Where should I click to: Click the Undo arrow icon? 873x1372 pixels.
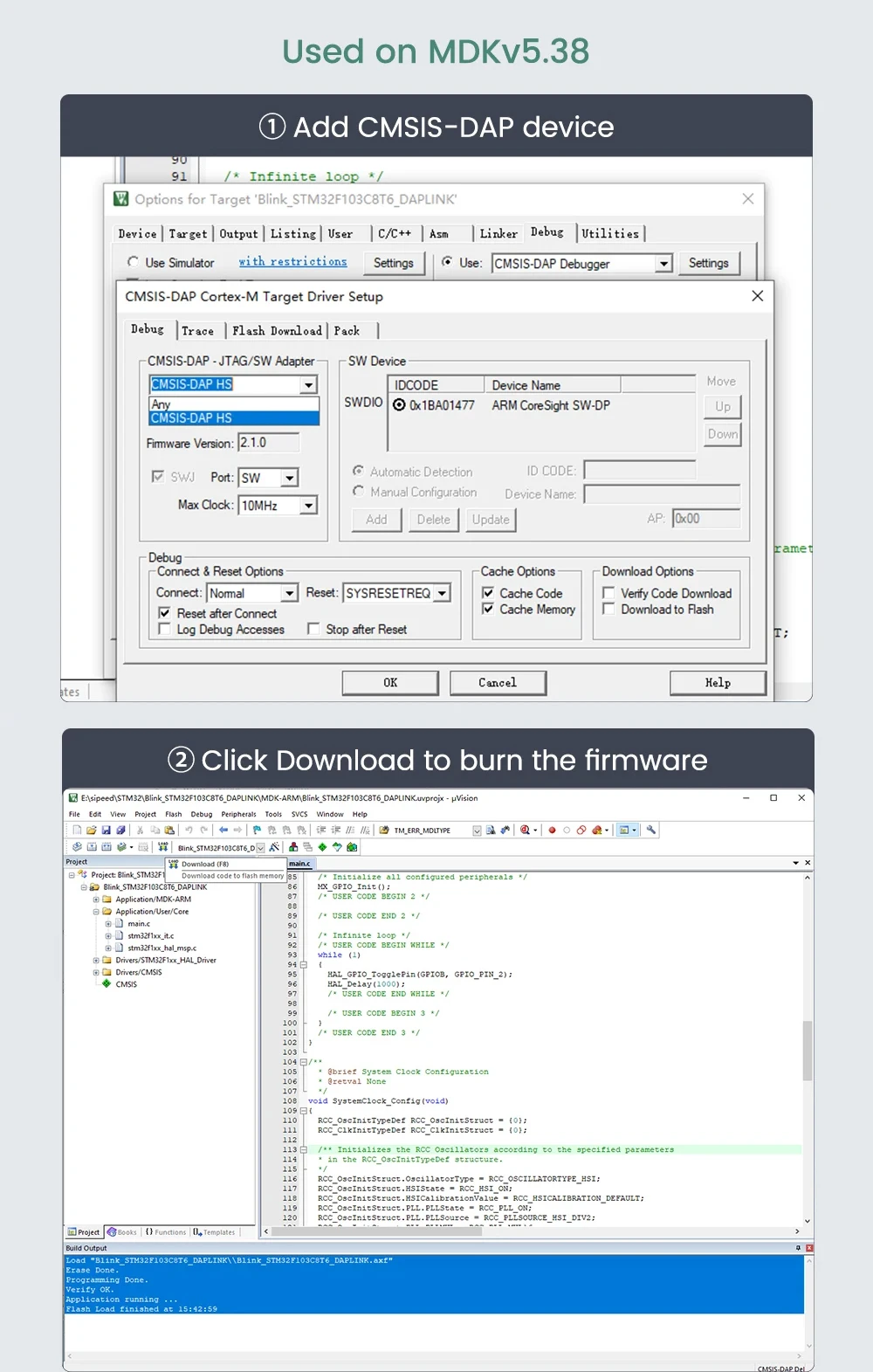pyautogui.click(x=189, y=830)
